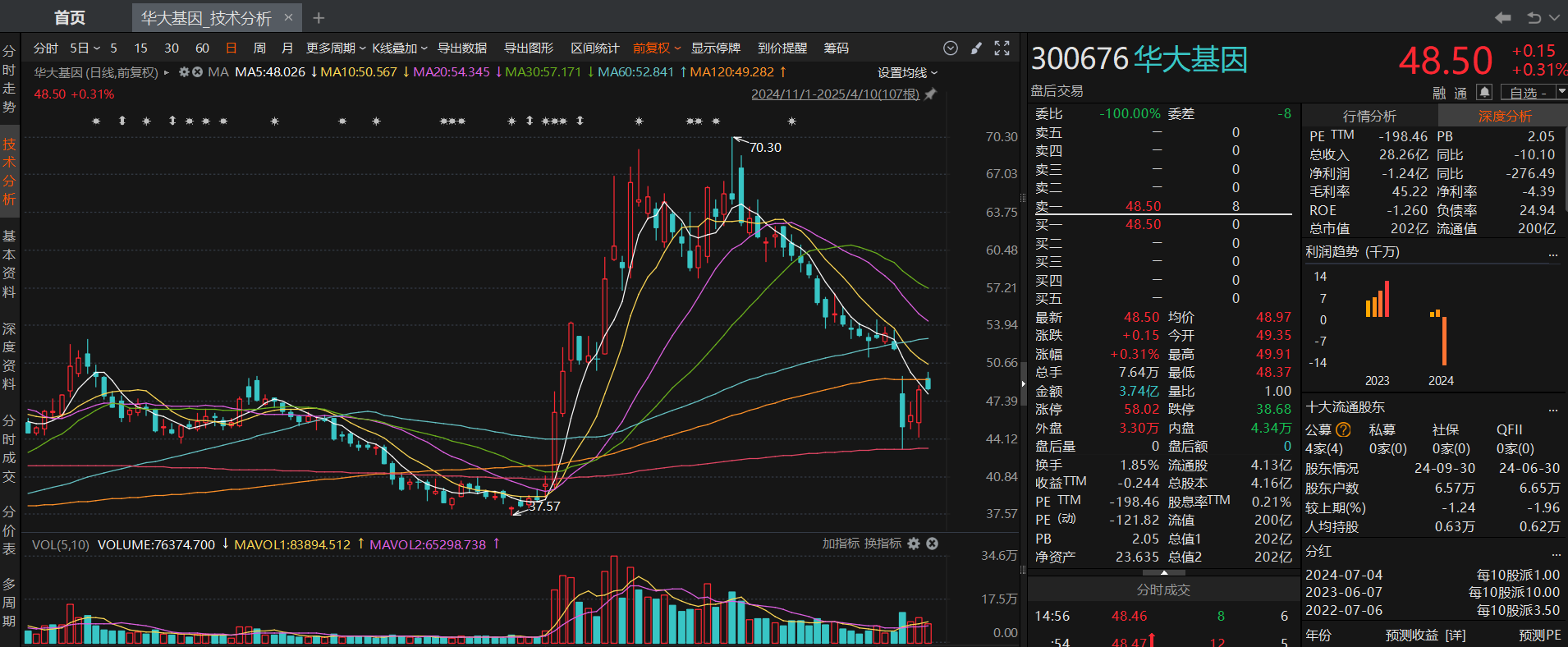The image size is (1568, 647).
Task: Remove the MA indicator with X icon
Action: click(x=197, y=72)
